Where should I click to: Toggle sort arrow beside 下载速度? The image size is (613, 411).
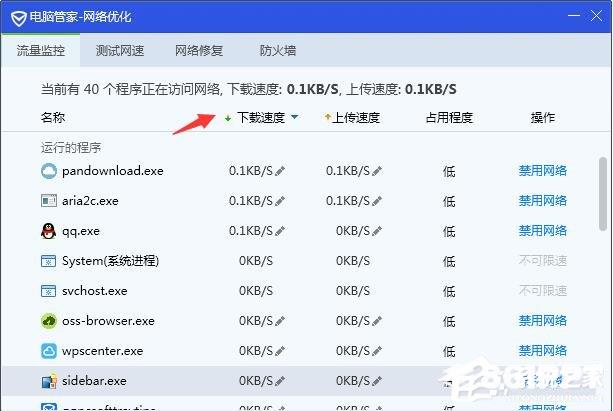[x=295, y=117]
